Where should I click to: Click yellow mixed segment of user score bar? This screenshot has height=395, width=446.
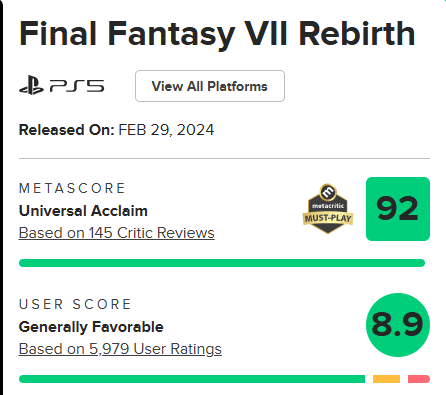tap(386, 379)
